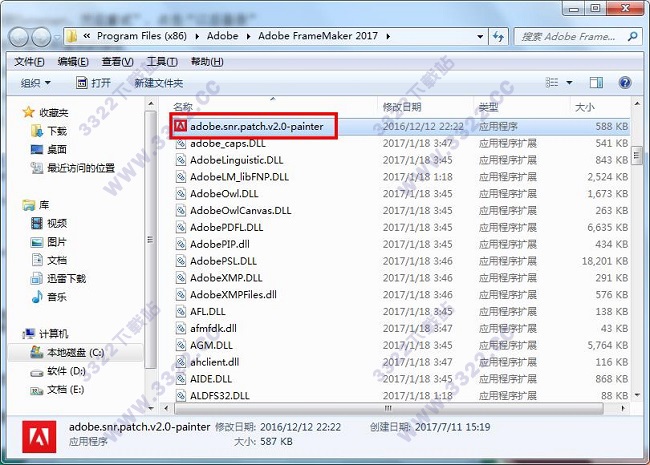This screenshot has height=465, width=650.
Task: Toggle the preview pane icon
Action: (596, 82)
